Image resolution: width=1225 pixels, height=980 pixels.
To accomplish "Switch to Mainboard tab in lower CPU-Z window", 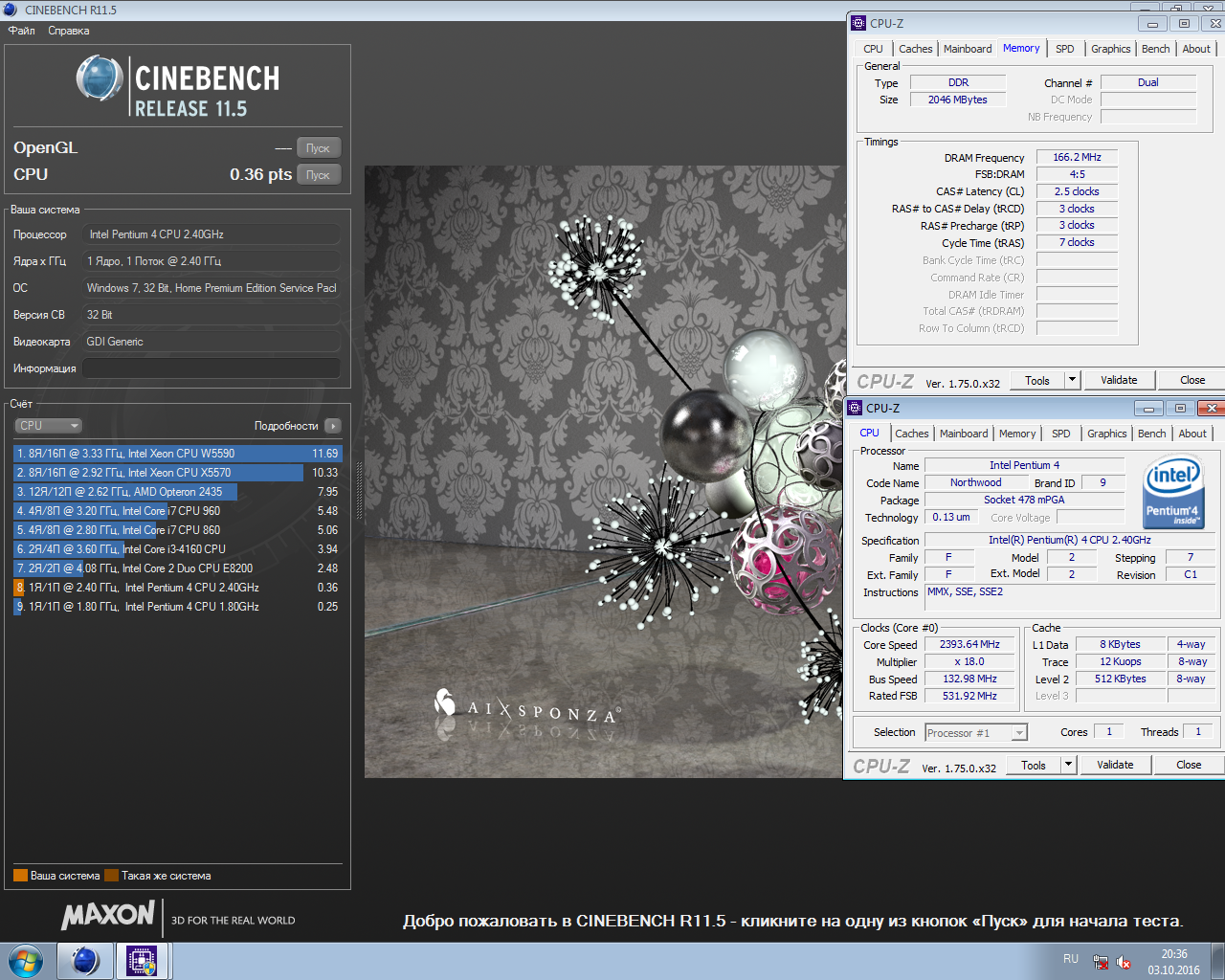I will 964,434.
